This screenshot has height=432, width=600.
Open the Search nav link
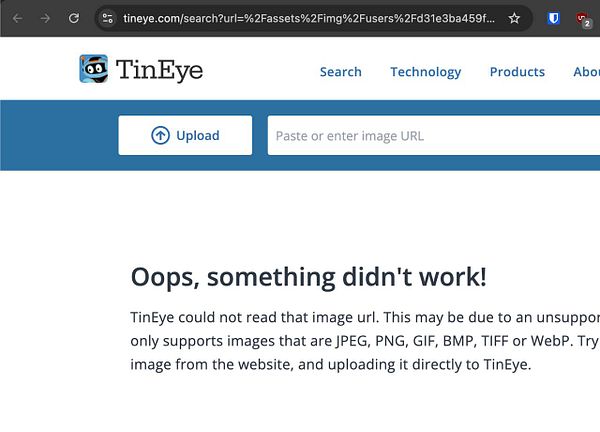click(341, 72)
